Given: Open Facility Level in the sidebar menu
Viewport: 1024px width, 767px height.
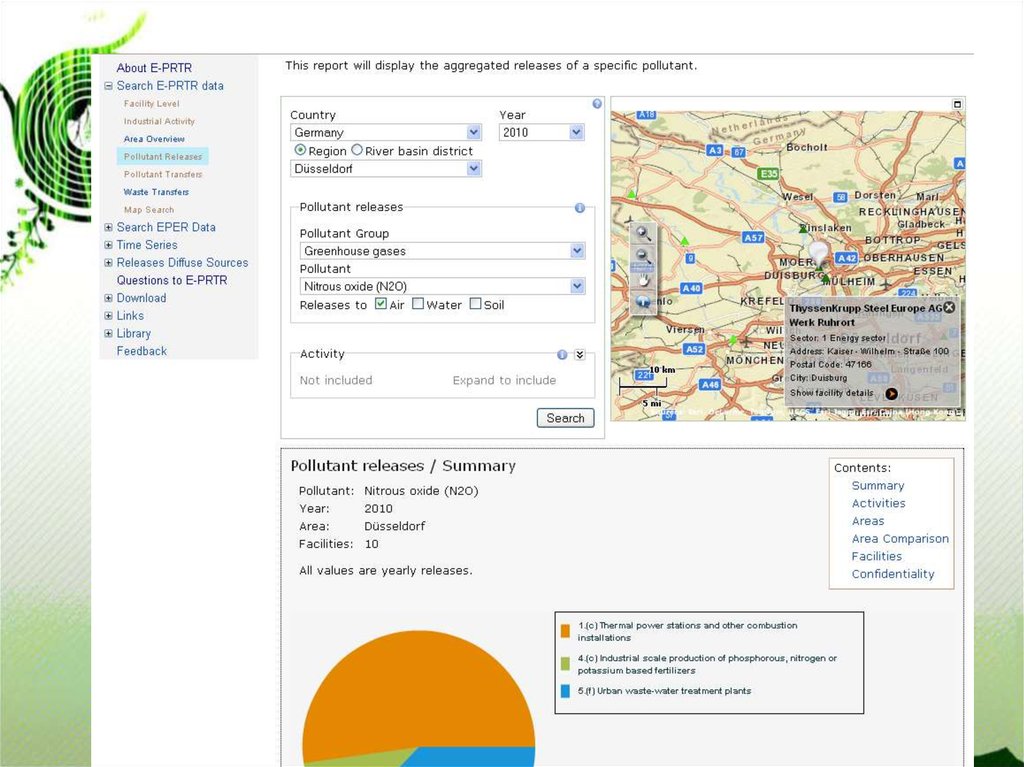Looking at the screenshot, I should tap(152, 104).
